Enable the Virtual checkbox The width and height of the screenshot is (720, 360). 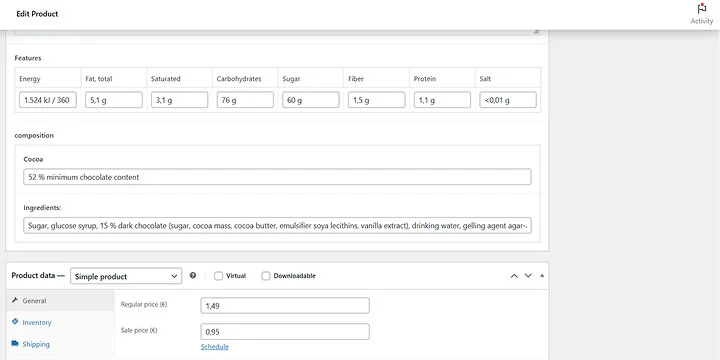coord(219,276)
